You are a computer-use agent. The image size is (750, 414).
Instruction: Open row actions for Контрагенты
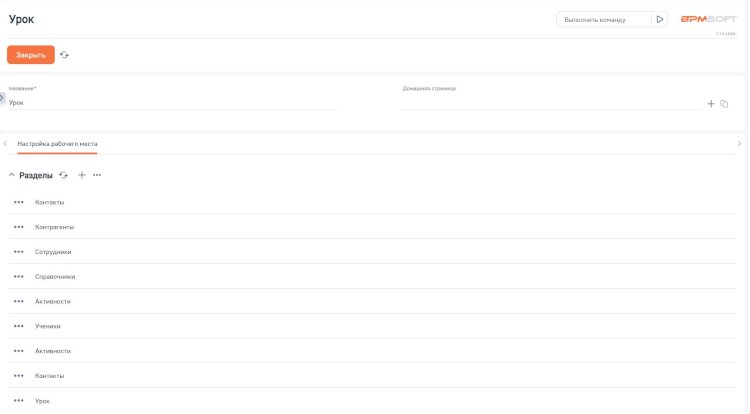coord(19,227)
